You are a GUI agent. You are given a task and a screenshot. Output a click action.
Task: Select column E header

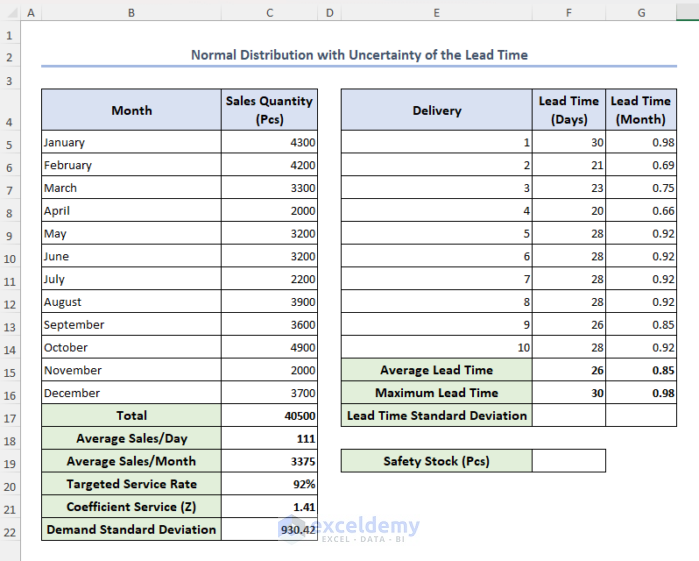click(436, 12)
